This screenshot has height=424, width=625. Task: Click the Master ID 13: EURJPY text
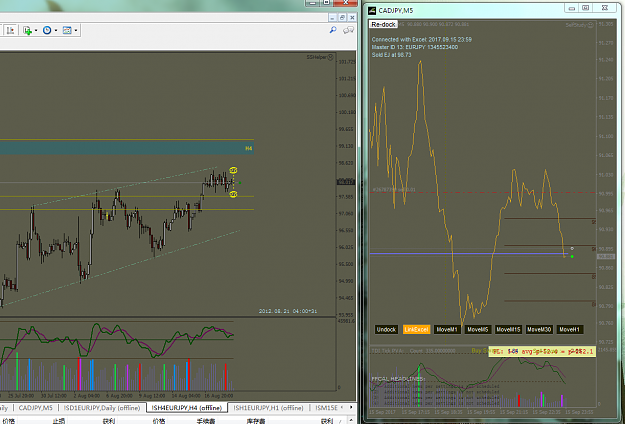pyautogui.click(x=415, y=47)
